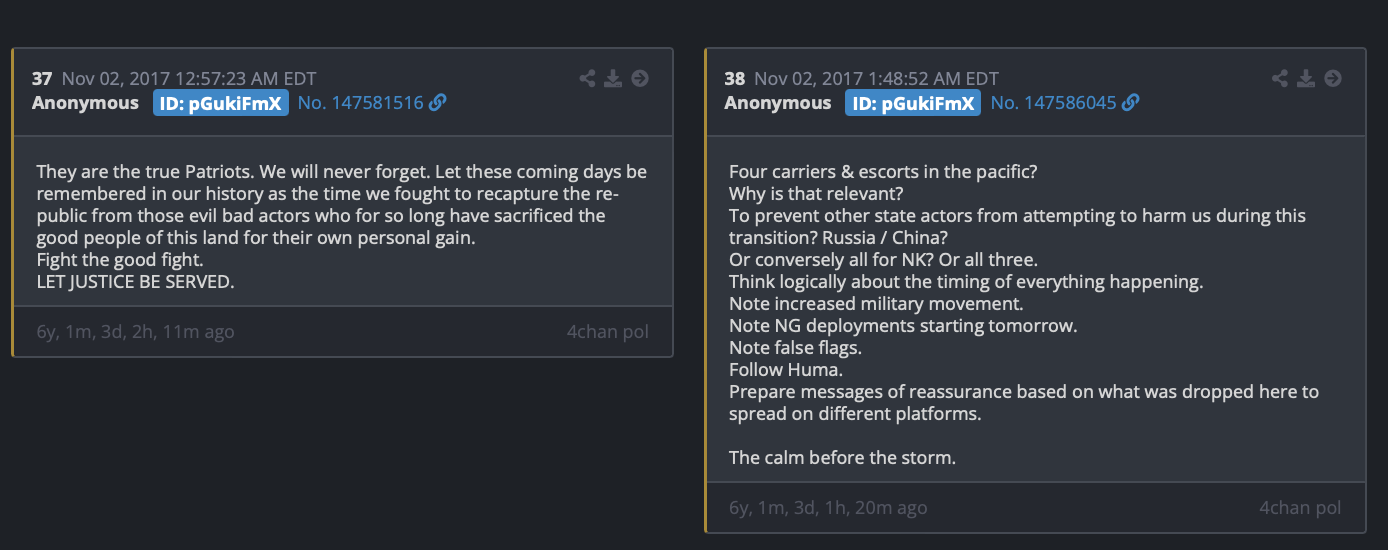Follow the No. 147586045 link

click(x=1053, y=103)
